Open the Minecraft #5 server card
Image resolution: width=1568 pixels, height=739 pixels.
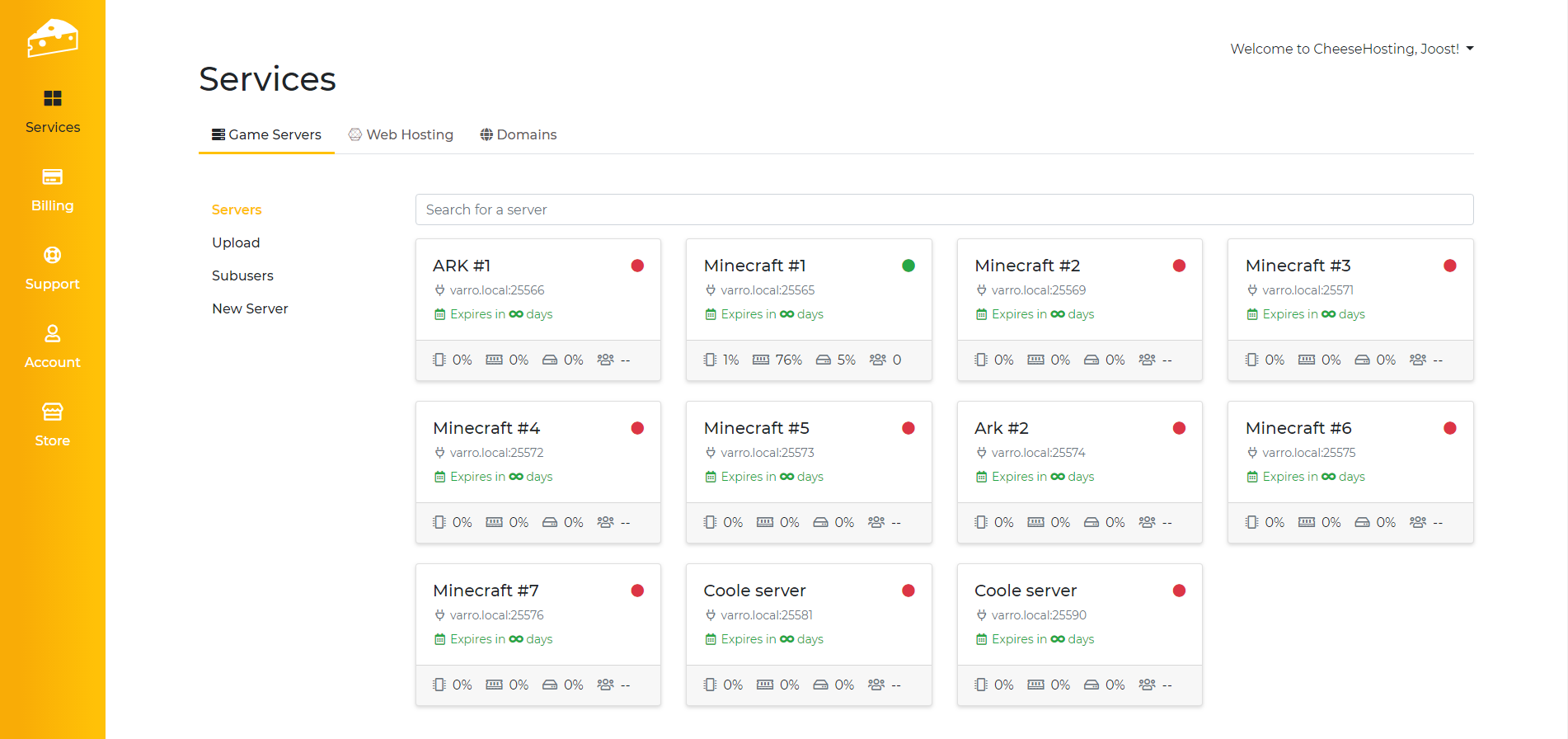click(x=756, y=428)
